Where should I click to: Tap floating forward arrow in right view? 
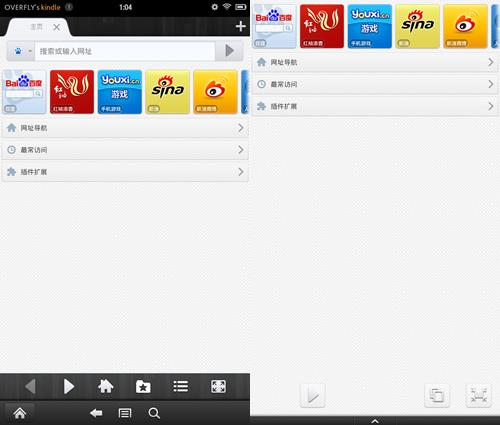coord(313,396)
